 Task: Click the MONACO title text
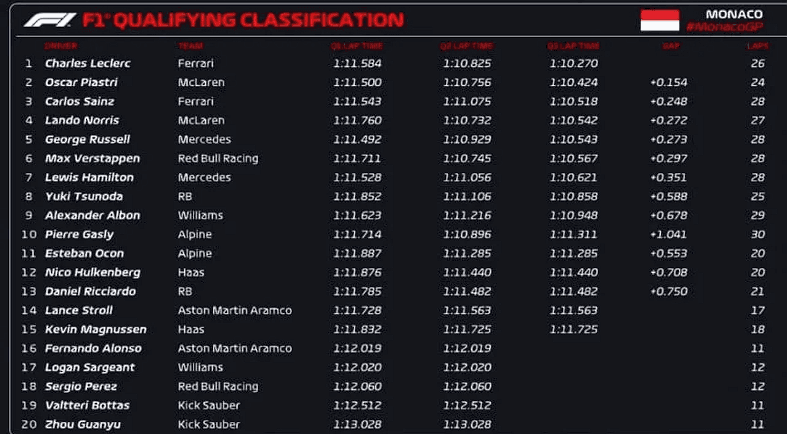click(734, 15)
